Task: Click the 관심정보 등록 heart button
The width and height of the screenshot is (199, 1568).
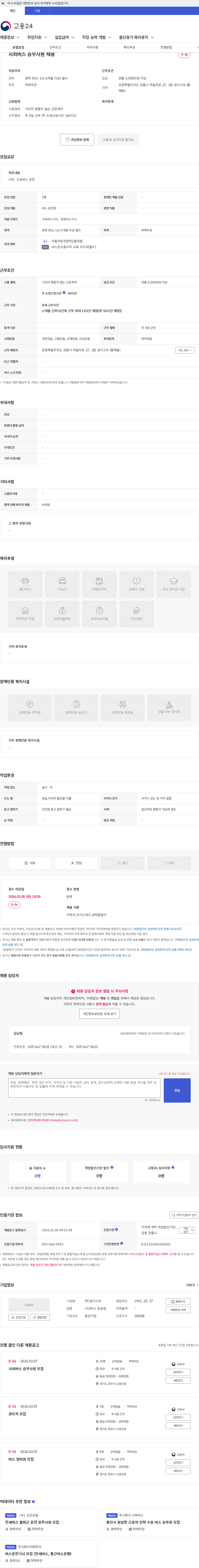Action: click(x=77, y=139)
